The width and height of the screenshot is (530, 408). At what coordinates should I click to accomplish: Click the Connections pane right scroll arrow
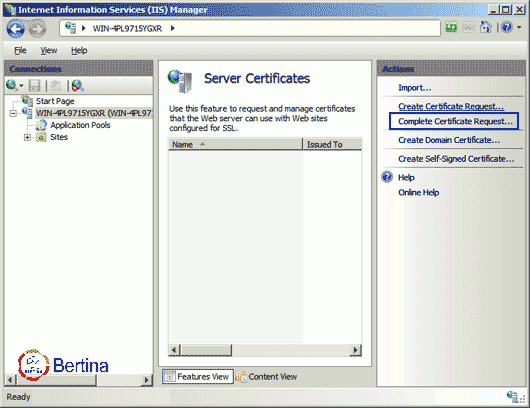146,380
